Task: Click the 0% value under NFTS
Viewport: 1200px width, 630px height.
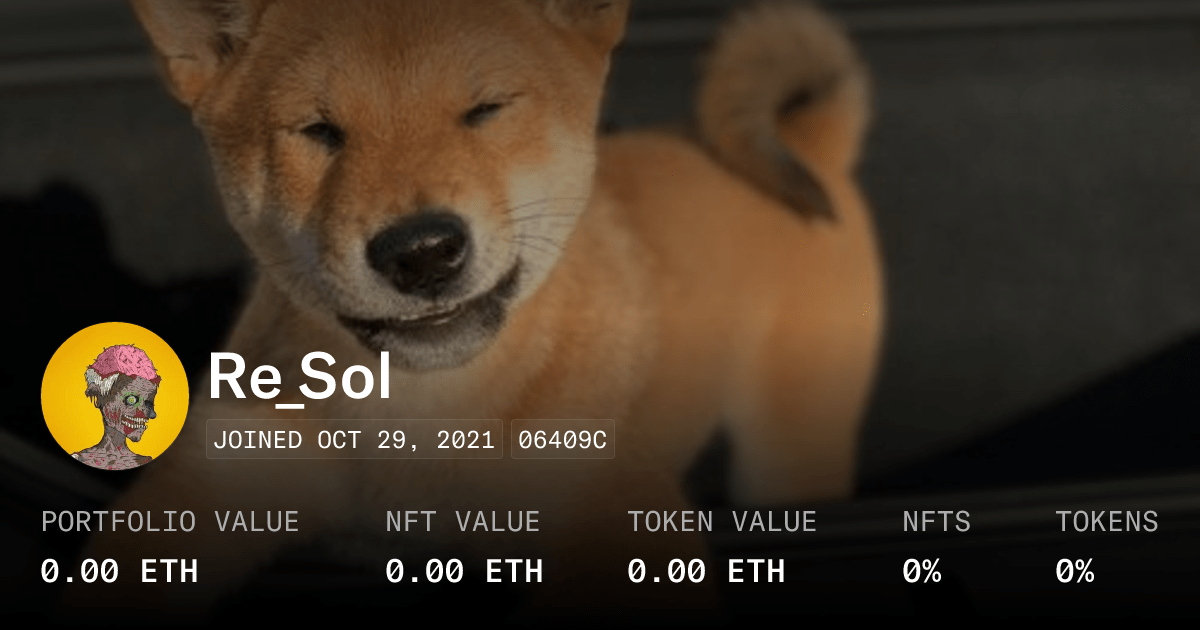Action: click(x=922, y=572)
